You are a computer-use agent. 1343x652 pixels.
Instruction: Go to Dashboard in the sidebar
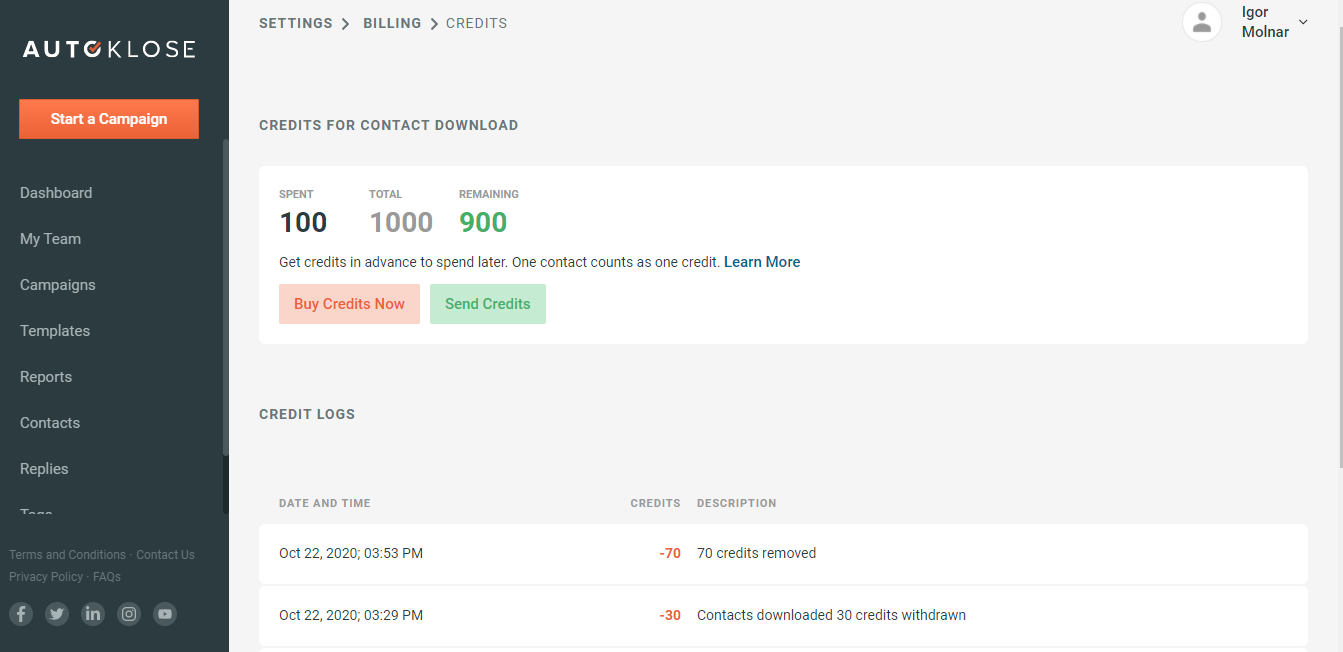(56, 193)
